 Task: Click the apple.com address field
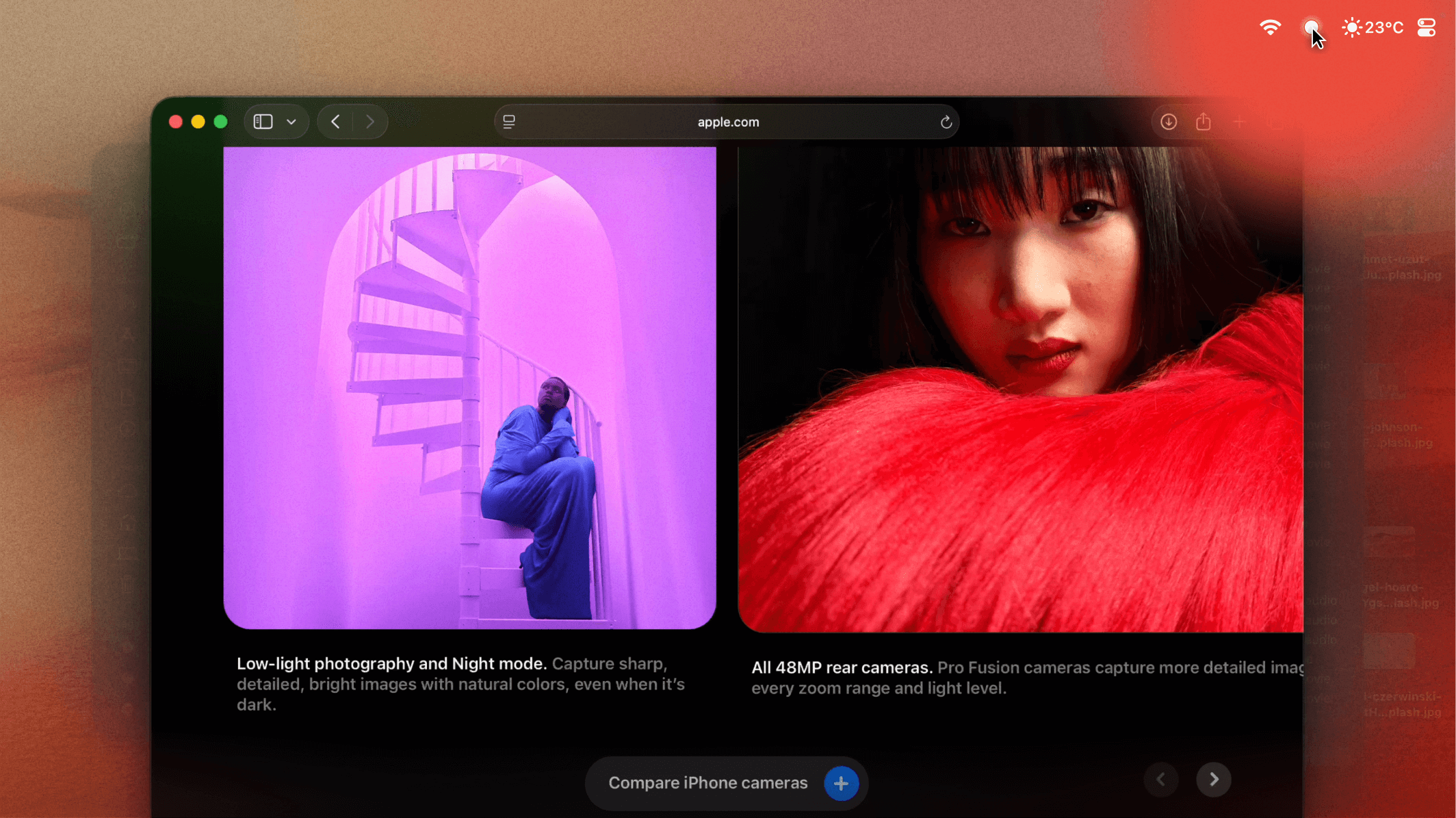pyautogui.click(x=728, y=122)
